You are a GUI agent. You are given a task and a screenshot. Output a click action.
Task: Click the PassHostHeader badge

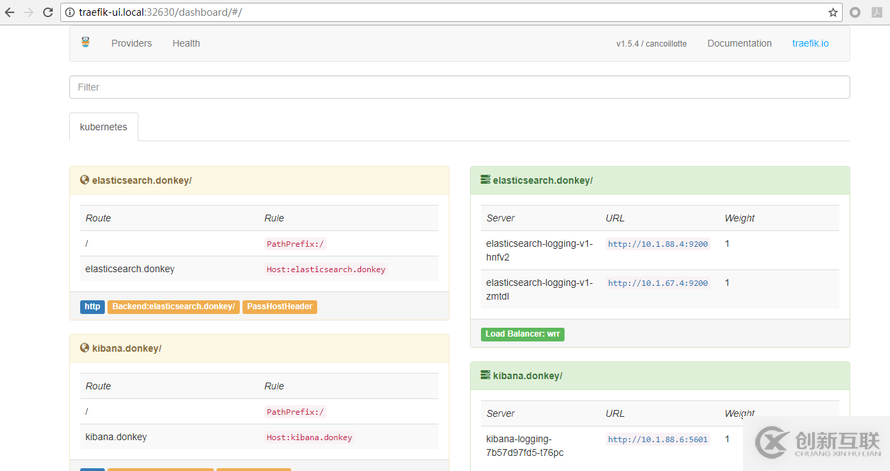pos(280,307)
